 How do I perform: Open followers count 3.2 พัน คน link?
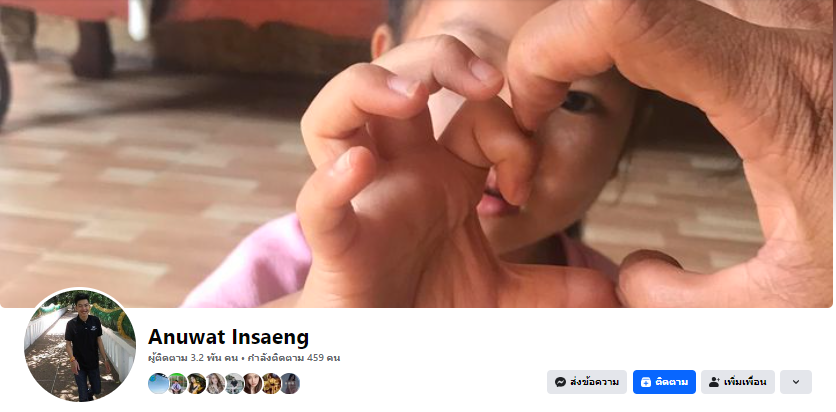pos(193,358)
